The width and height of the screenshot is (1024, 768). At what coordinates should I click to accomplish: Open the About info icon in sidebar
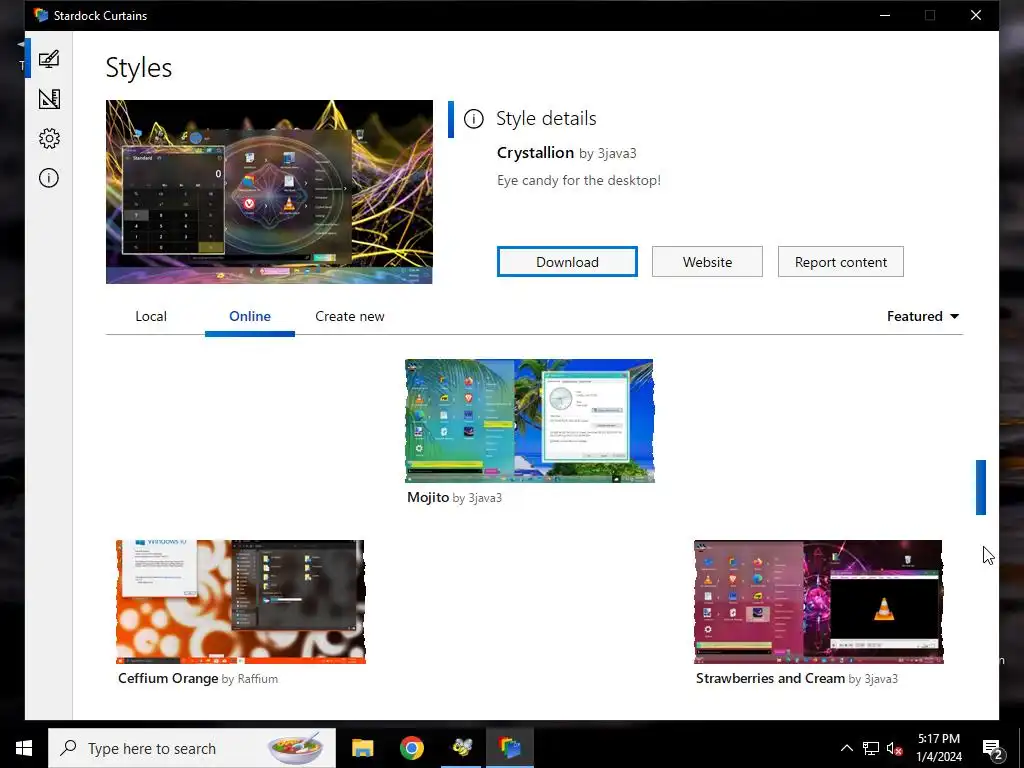pyautogui.click(x=49, y=178)
